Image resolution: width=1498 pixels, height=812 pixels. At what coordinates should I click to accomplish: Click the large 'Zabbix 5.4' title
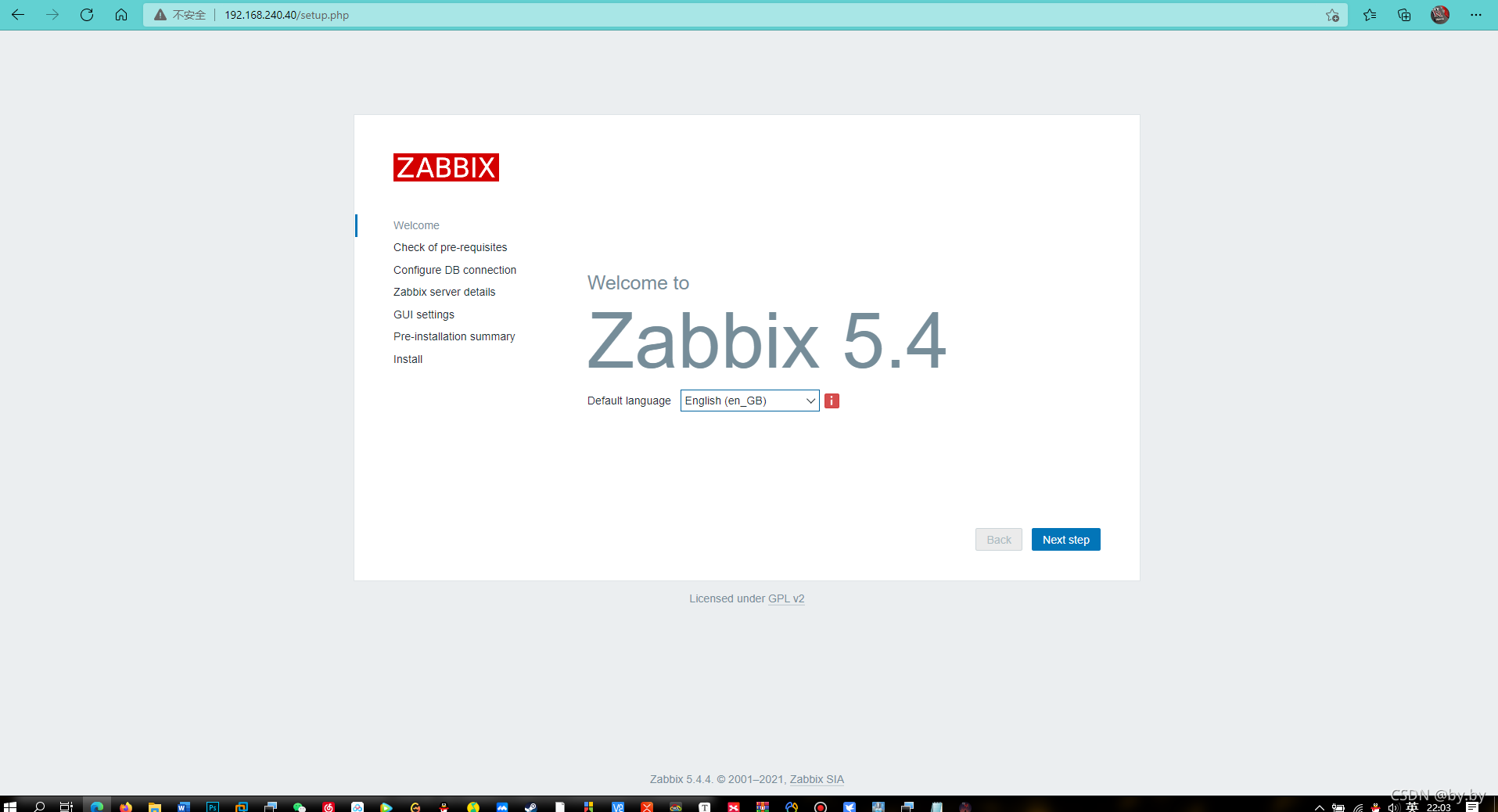pos(767,341)
